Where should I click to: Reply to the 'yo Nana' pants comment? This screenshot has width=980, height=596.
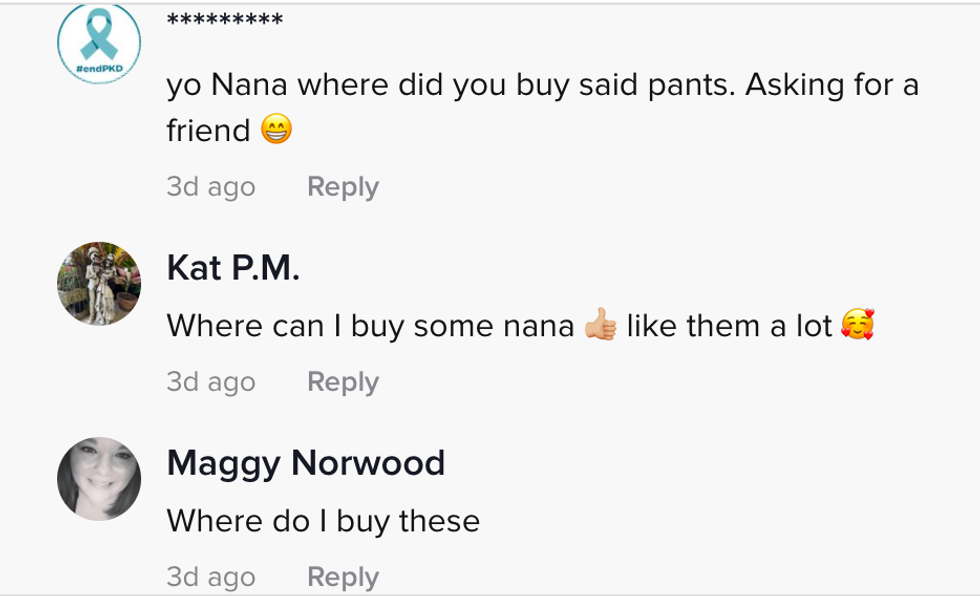coord(342,187)
